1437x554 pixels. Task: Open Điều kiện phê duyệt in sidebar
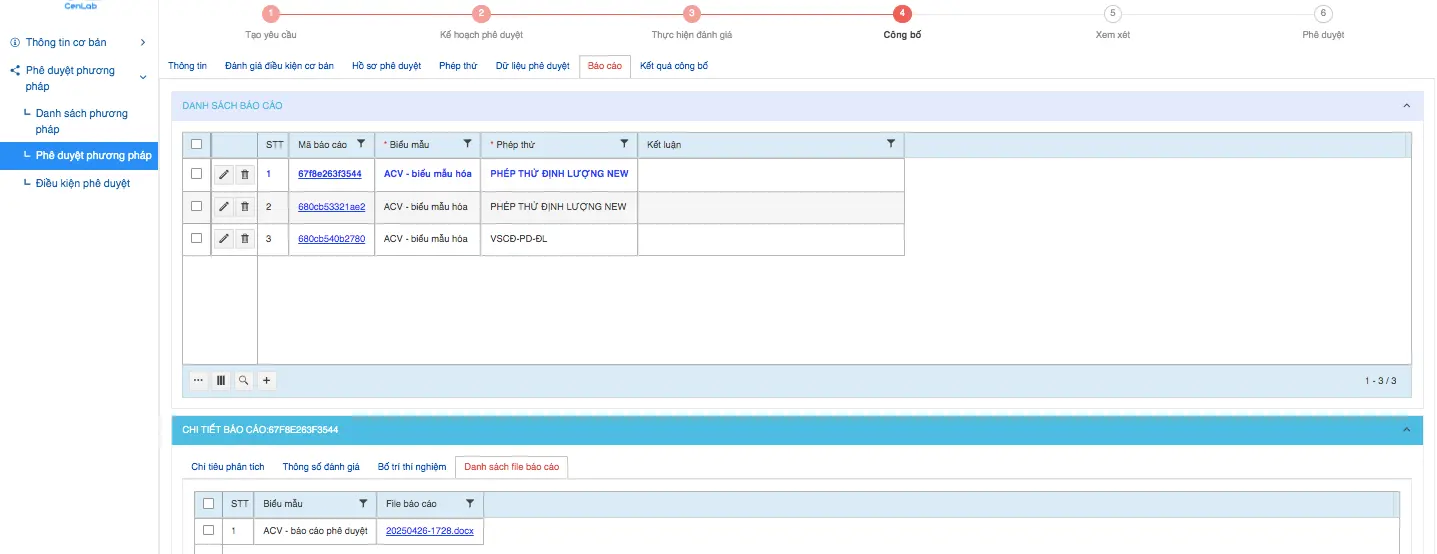(x=82, y=184)
